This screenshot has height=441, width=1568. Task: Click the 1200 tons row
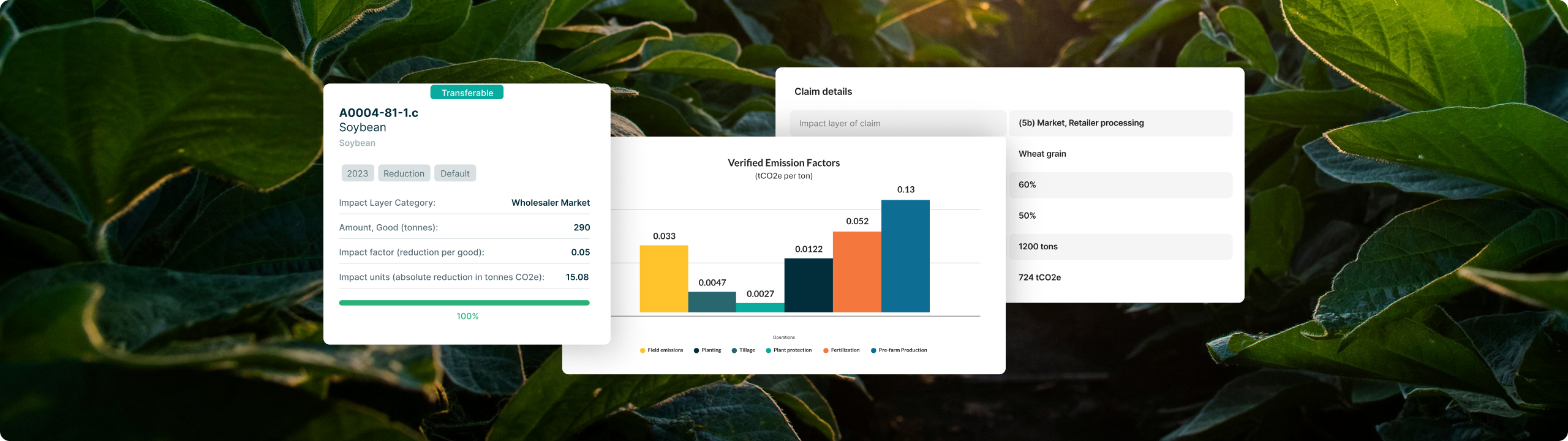1120,247
